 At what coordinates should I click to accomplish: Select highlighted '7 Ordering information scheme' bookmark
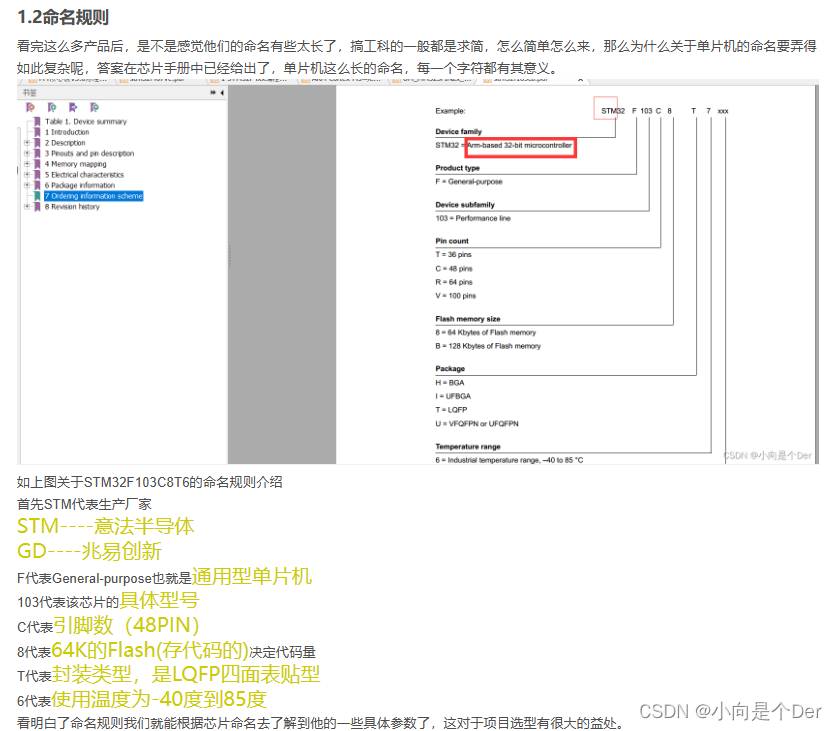[93, 196]
